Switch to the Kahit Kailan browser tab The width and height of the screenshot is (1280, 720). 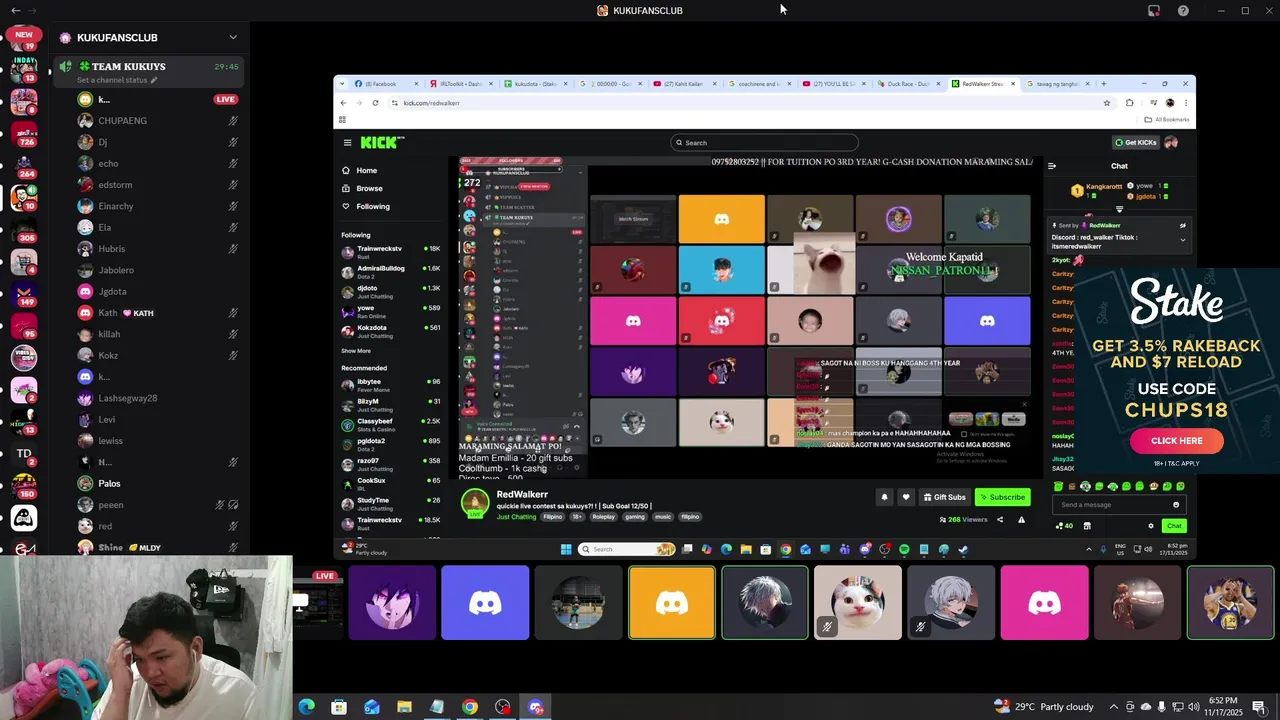686,84
